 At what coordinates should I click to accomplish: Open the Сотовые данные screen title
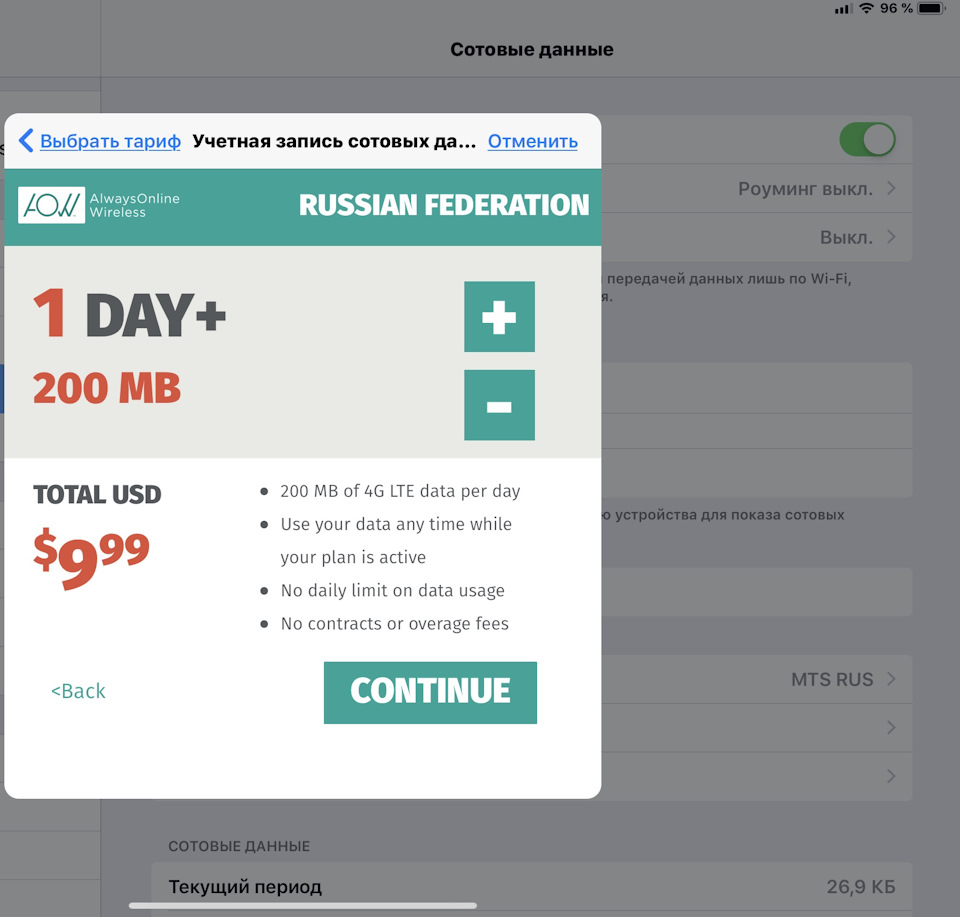(532, 48)
